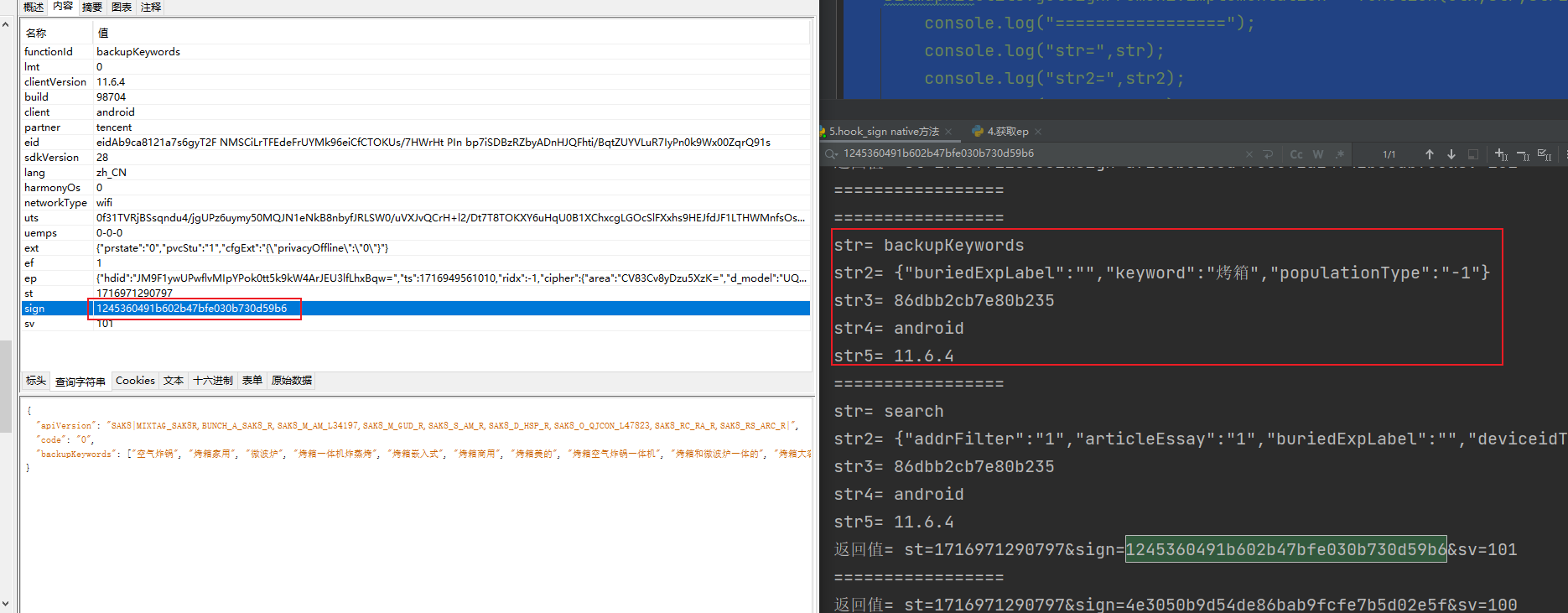Unselect occurrence (minus cursor) icon
The height and width of the screenshot is (613, 1568).
[x=1523, y=154]
